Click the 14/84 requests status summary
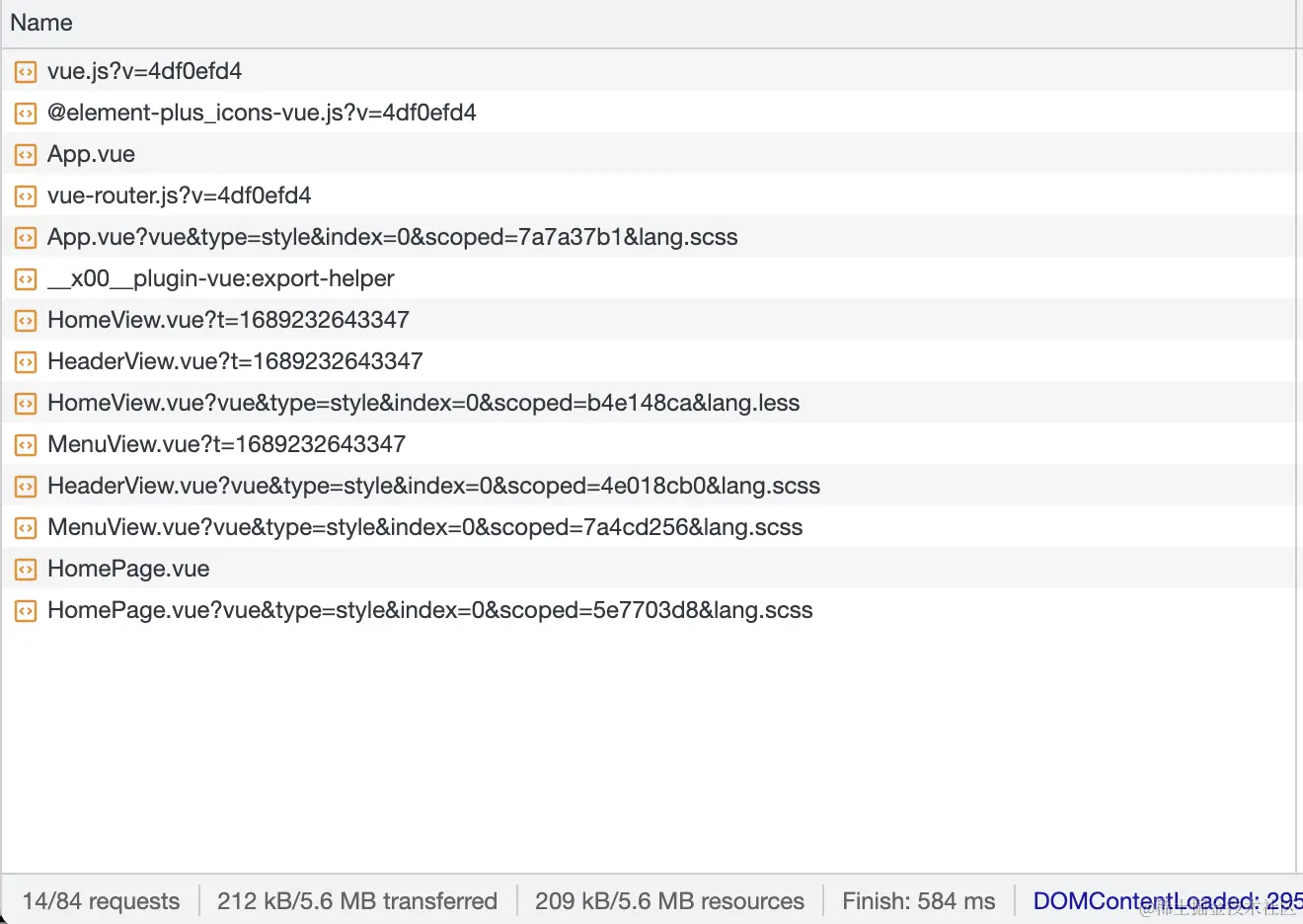 click(x=101, y=901)
